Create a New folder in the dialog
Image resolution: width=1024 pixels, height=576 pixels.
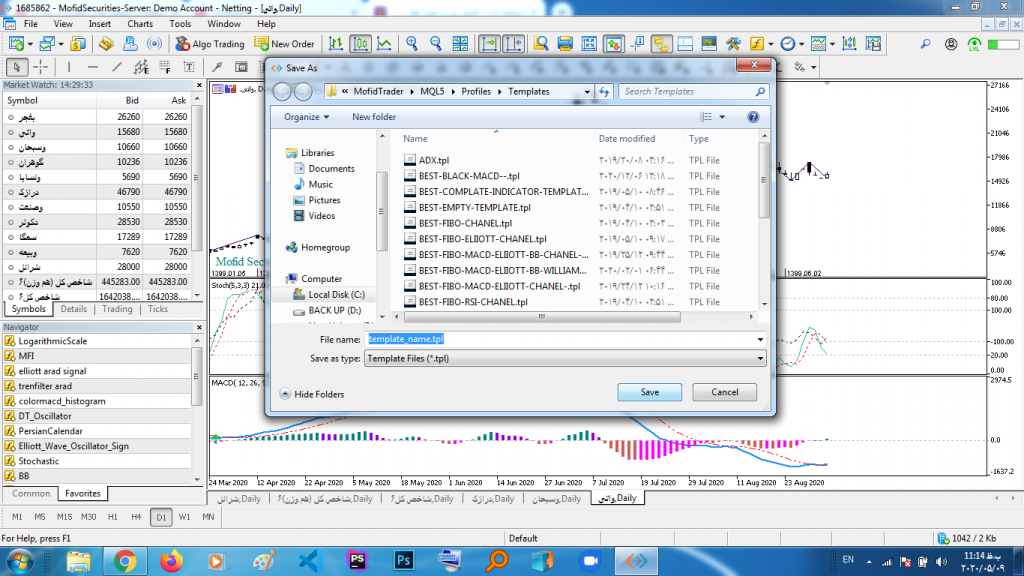pos(374,117)
